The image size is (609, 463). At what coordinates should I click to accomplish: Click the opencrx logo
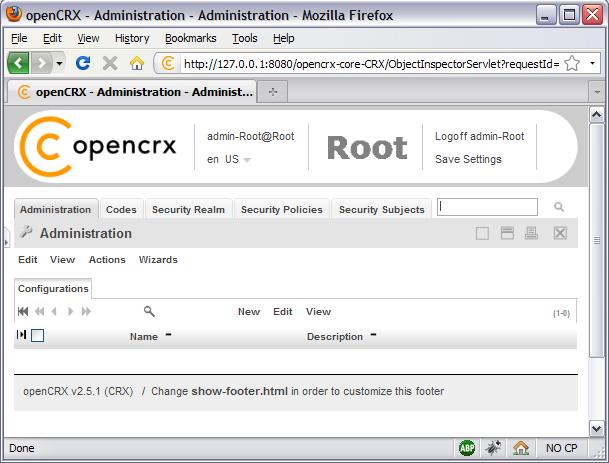pyautogui.click(x=97, y=147)
